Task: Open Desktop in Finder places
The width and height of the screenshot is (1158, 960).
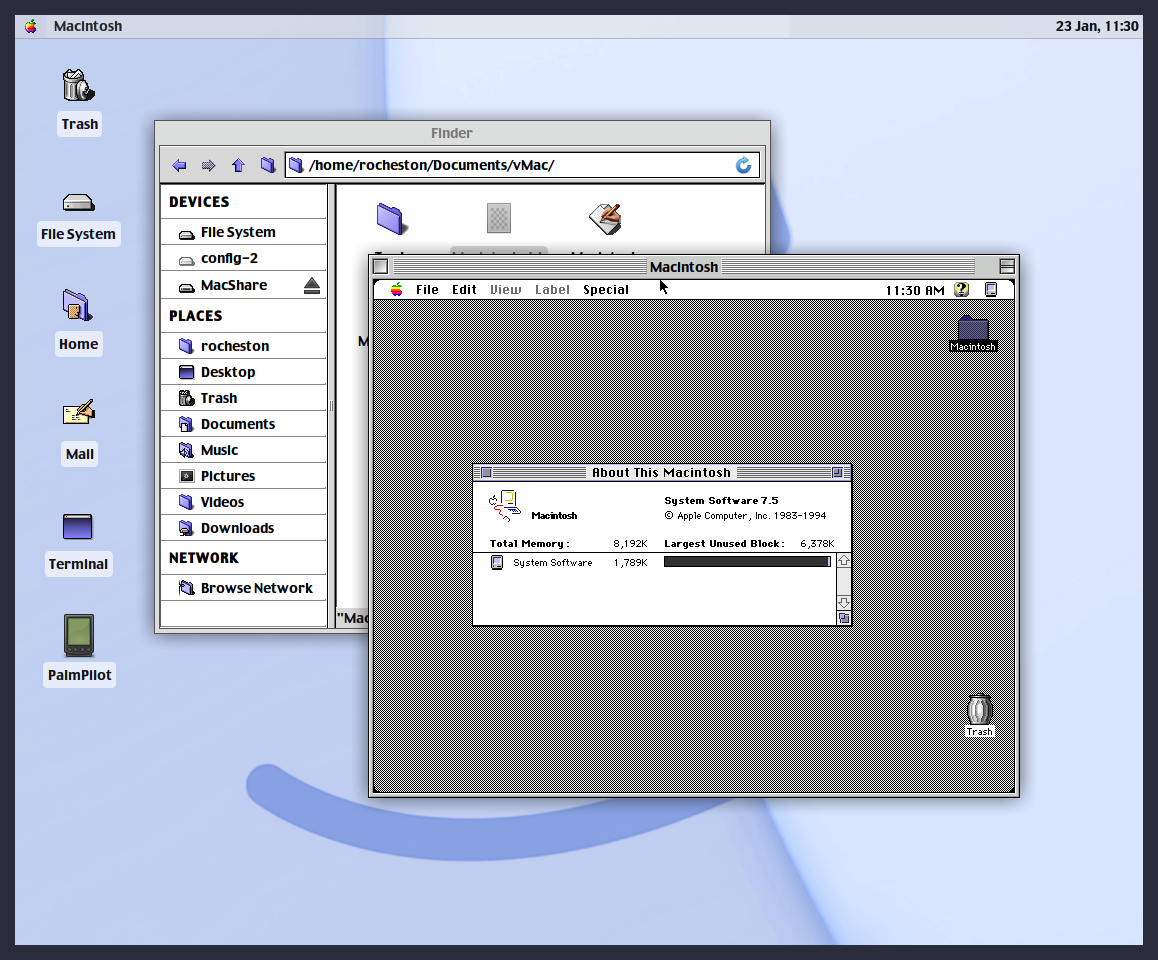Action: tap(243, 372)
